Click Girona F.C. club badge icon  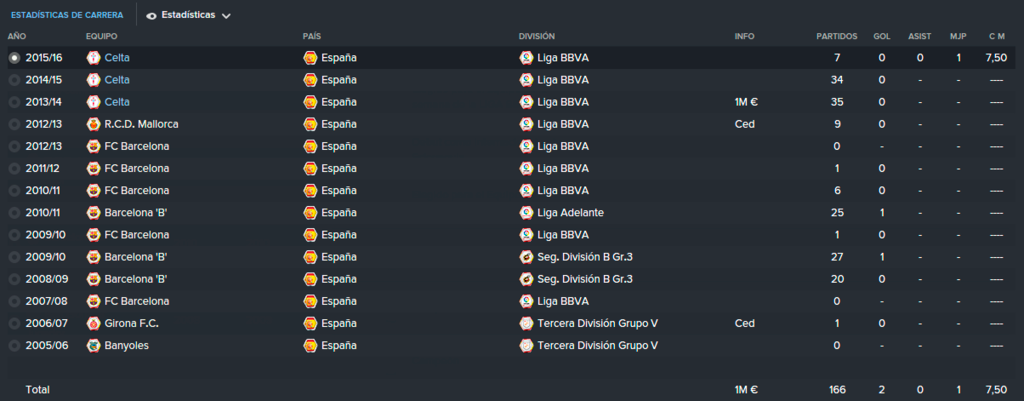[93, 323]
